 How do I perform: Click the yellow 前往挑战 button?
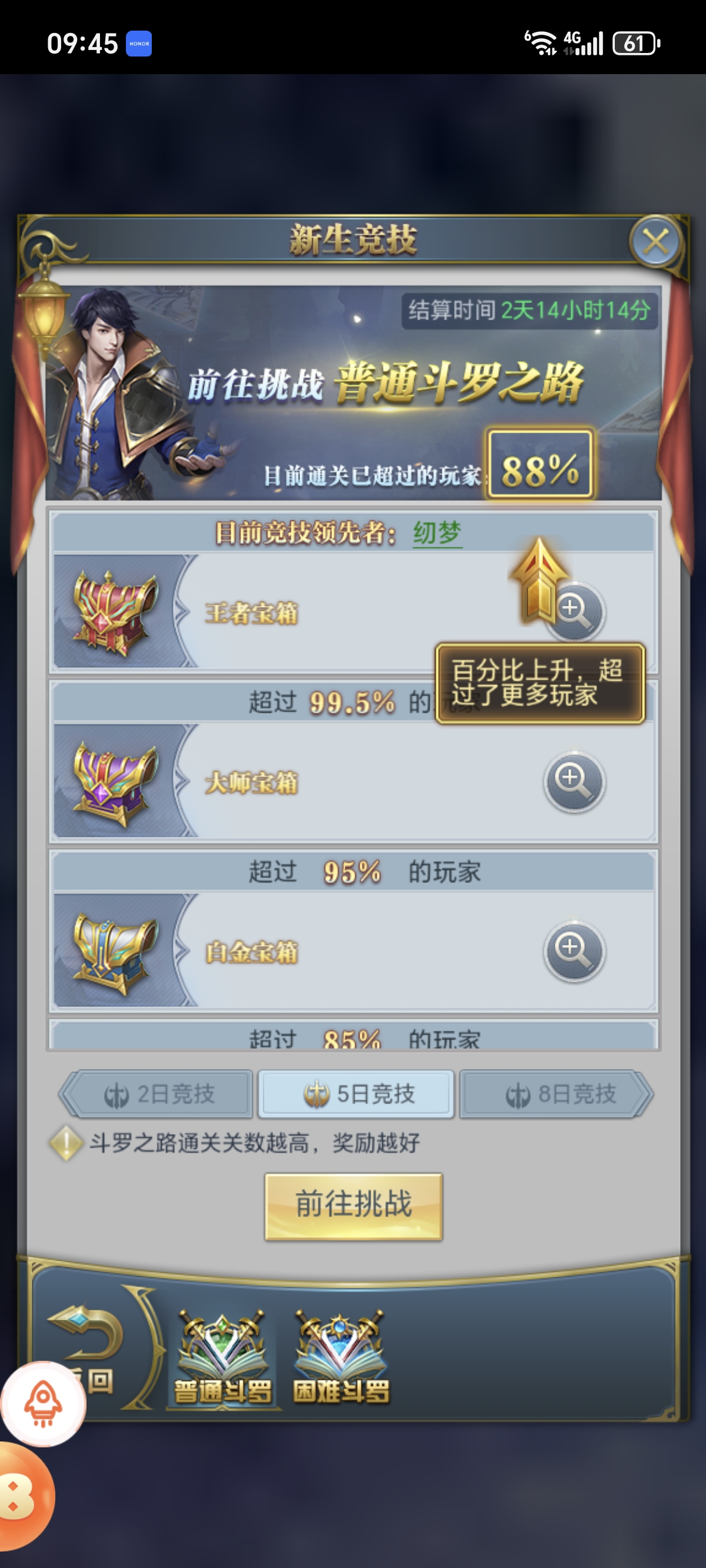click(354, 1207)
